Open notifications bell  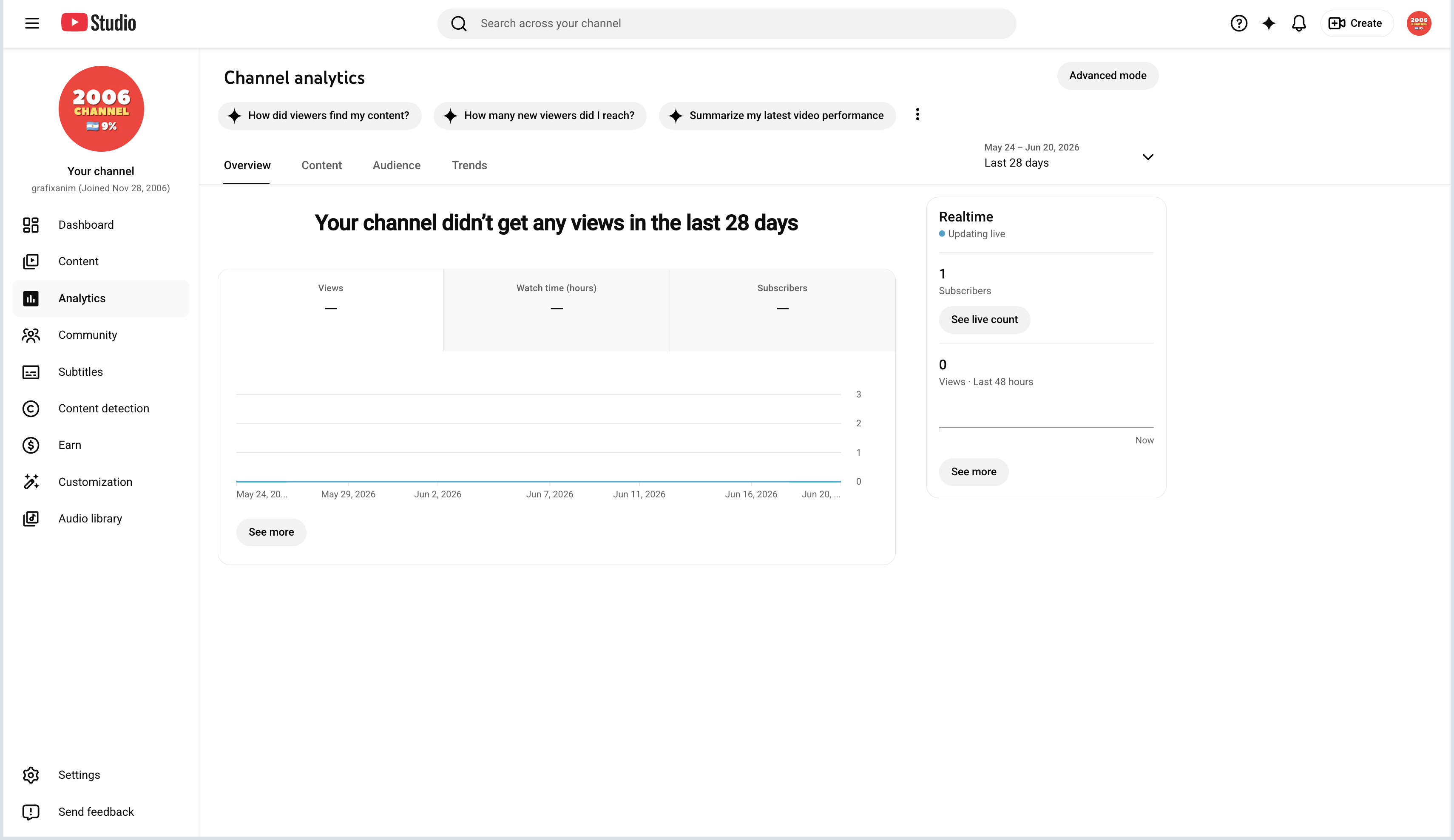(x=1298, y=23)
